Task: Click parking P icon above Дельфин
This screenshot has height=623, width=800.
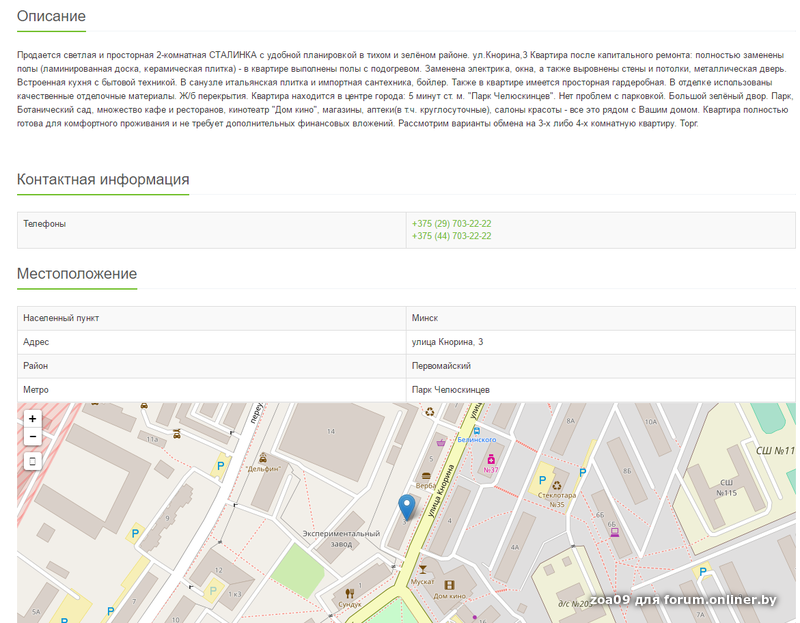Action: [220, 466]
